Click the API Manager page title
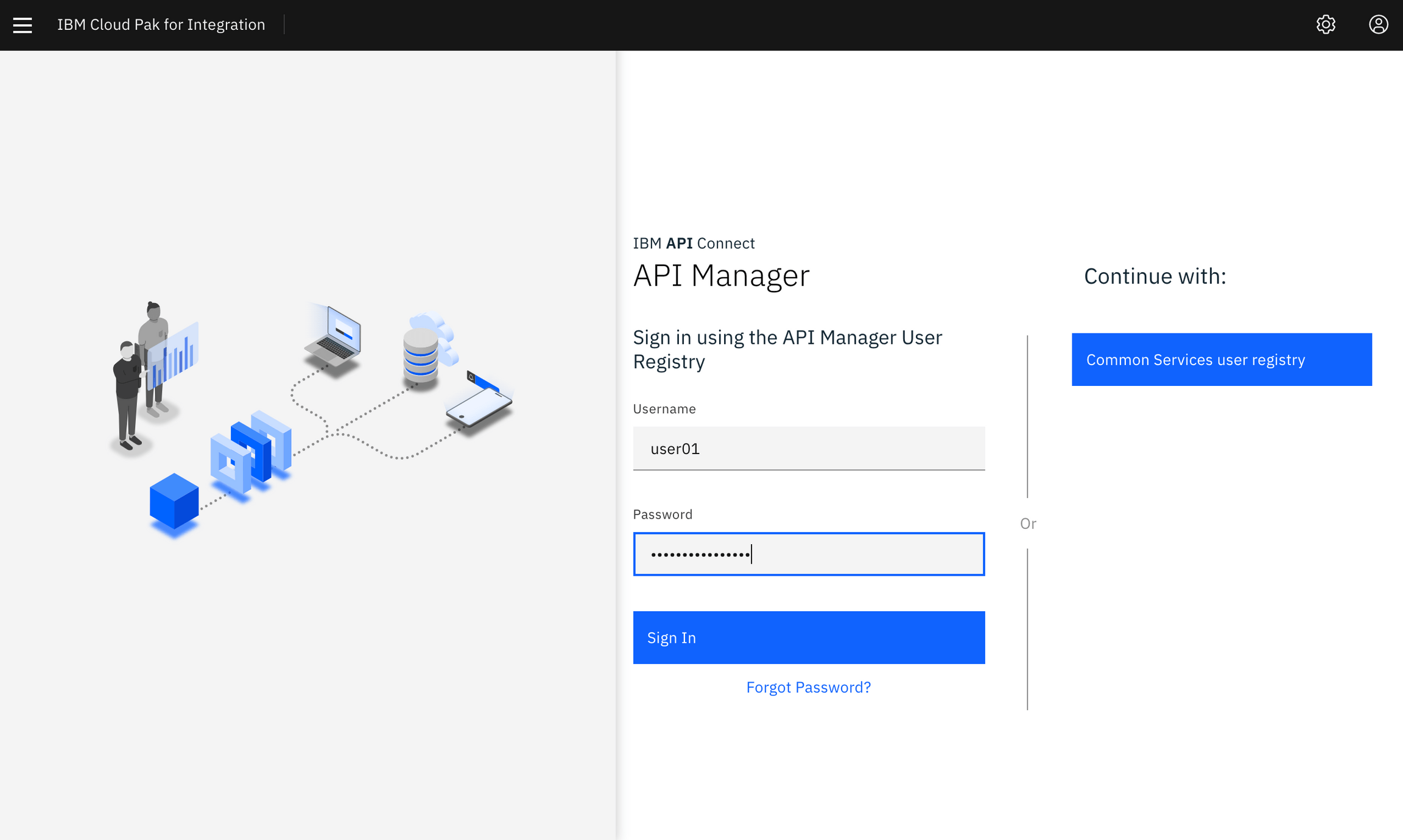The width and height of the screenshot is (1403, 840). 722,276
